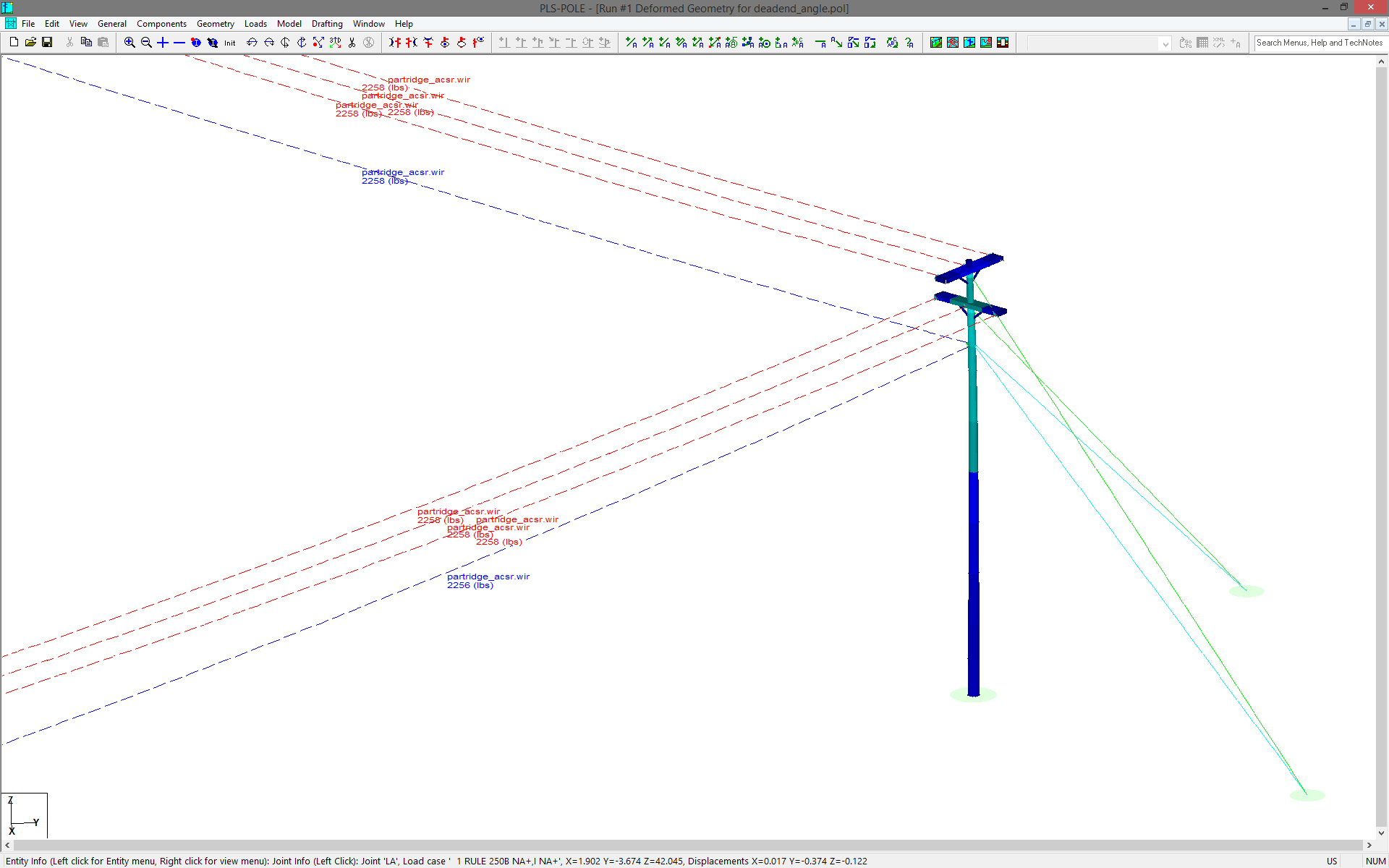Click the upper blue partridge_acsr.wir 2258 (lbs) label

[x=403, y=176]
